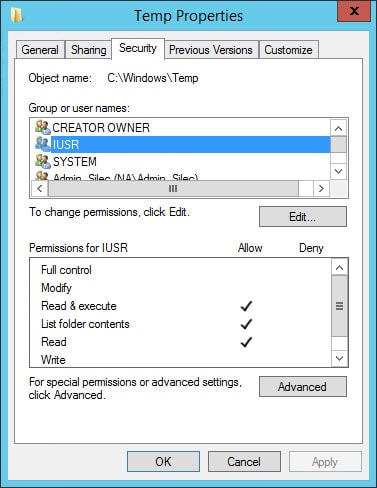Open the Previous Versions tab
377x488 pixels.
tap(211, 50)
